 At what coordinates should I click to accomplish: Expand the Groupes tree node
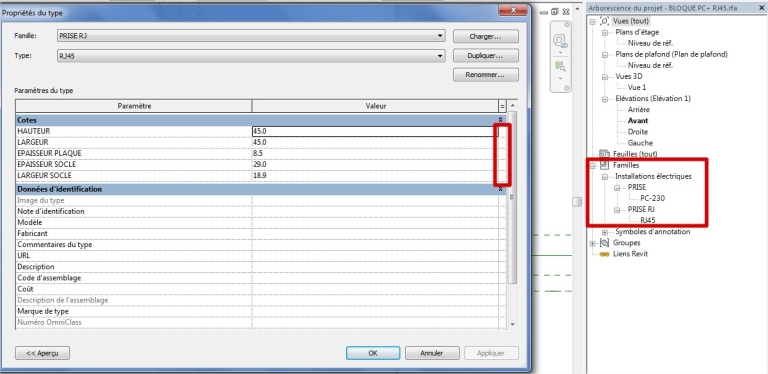pyautogui.click(x=593, y=243)
